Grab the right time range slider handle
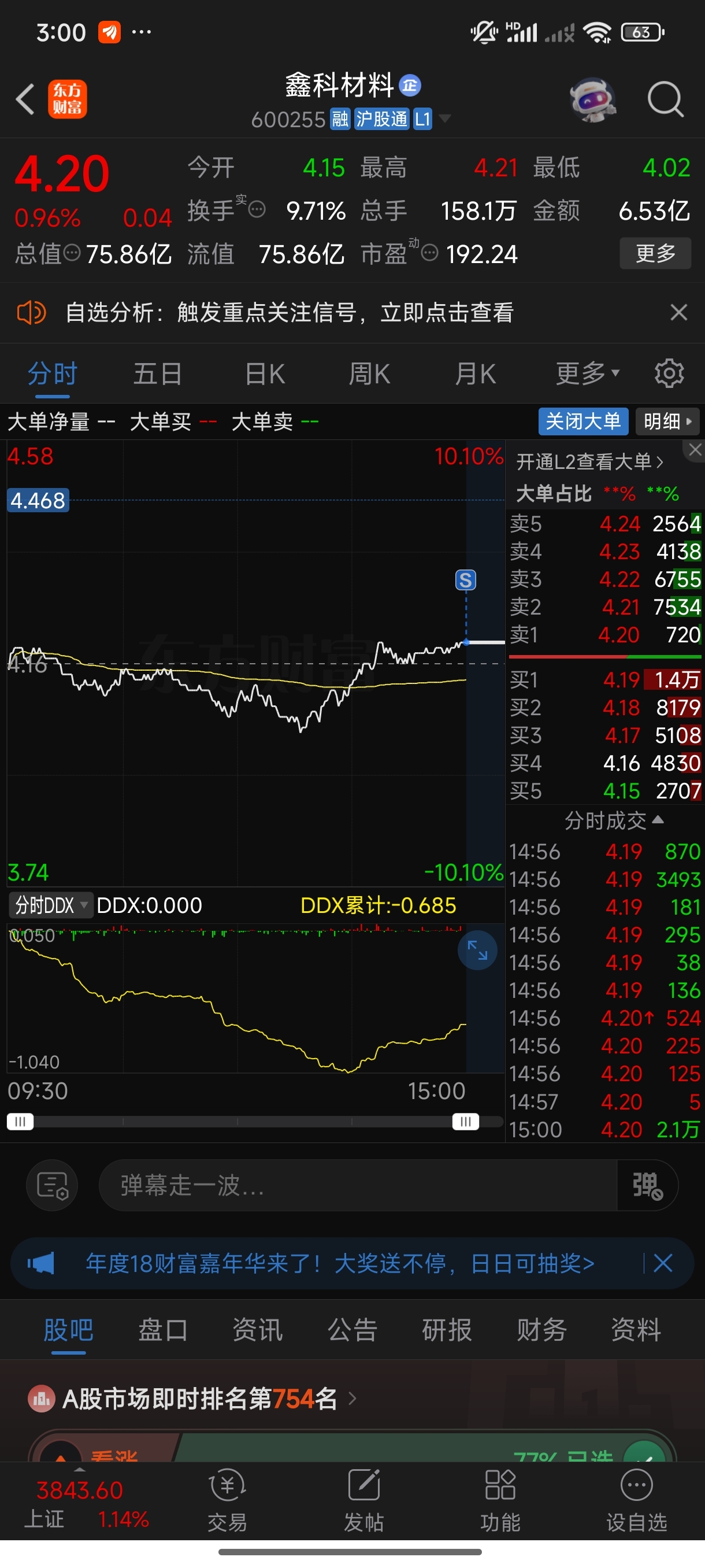The width and height of the screenshot is (705, 1568). pos(465,1121)
